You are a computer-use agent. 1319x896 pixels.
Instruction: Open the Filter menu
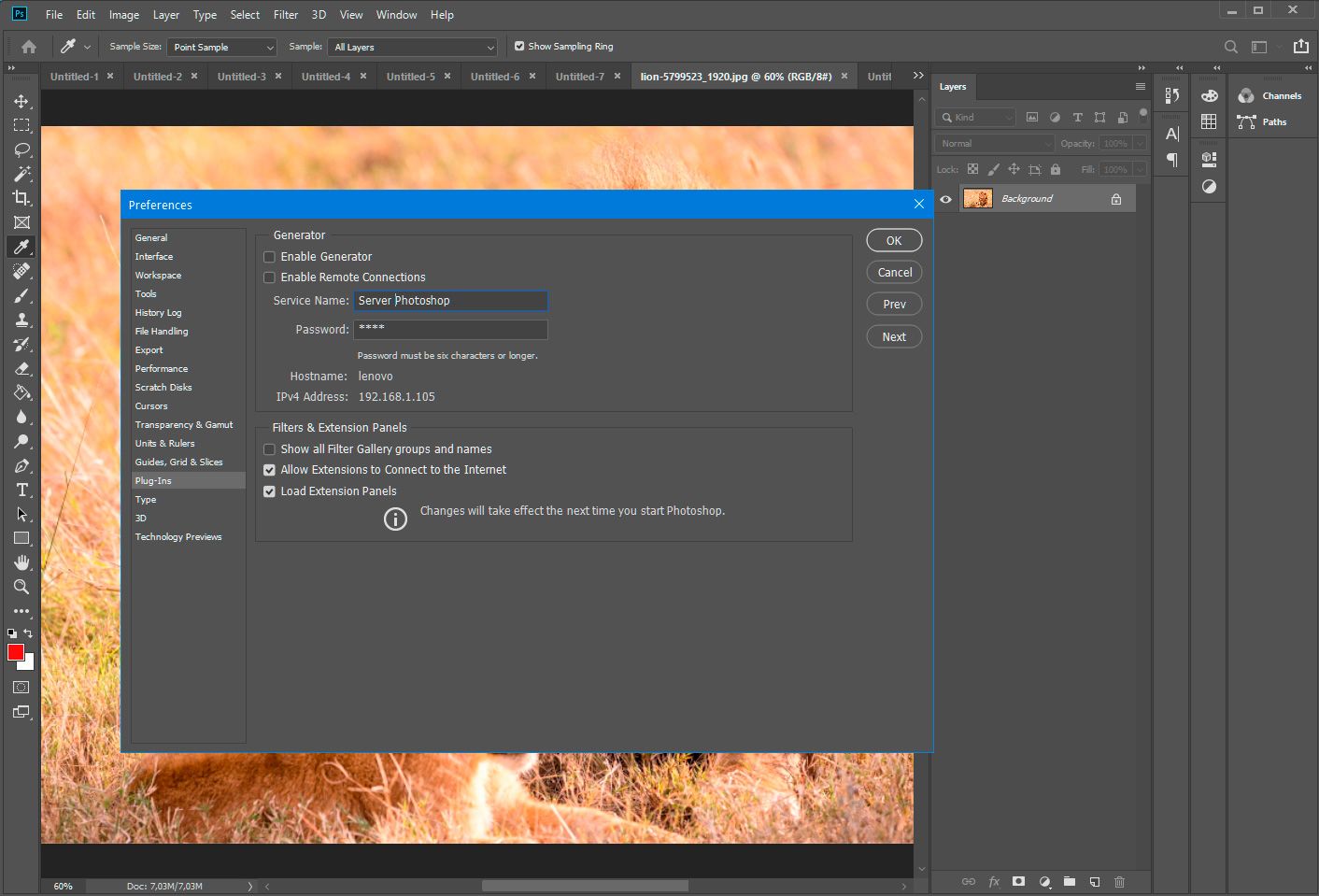pyautogui.click(x=286, y=15)
